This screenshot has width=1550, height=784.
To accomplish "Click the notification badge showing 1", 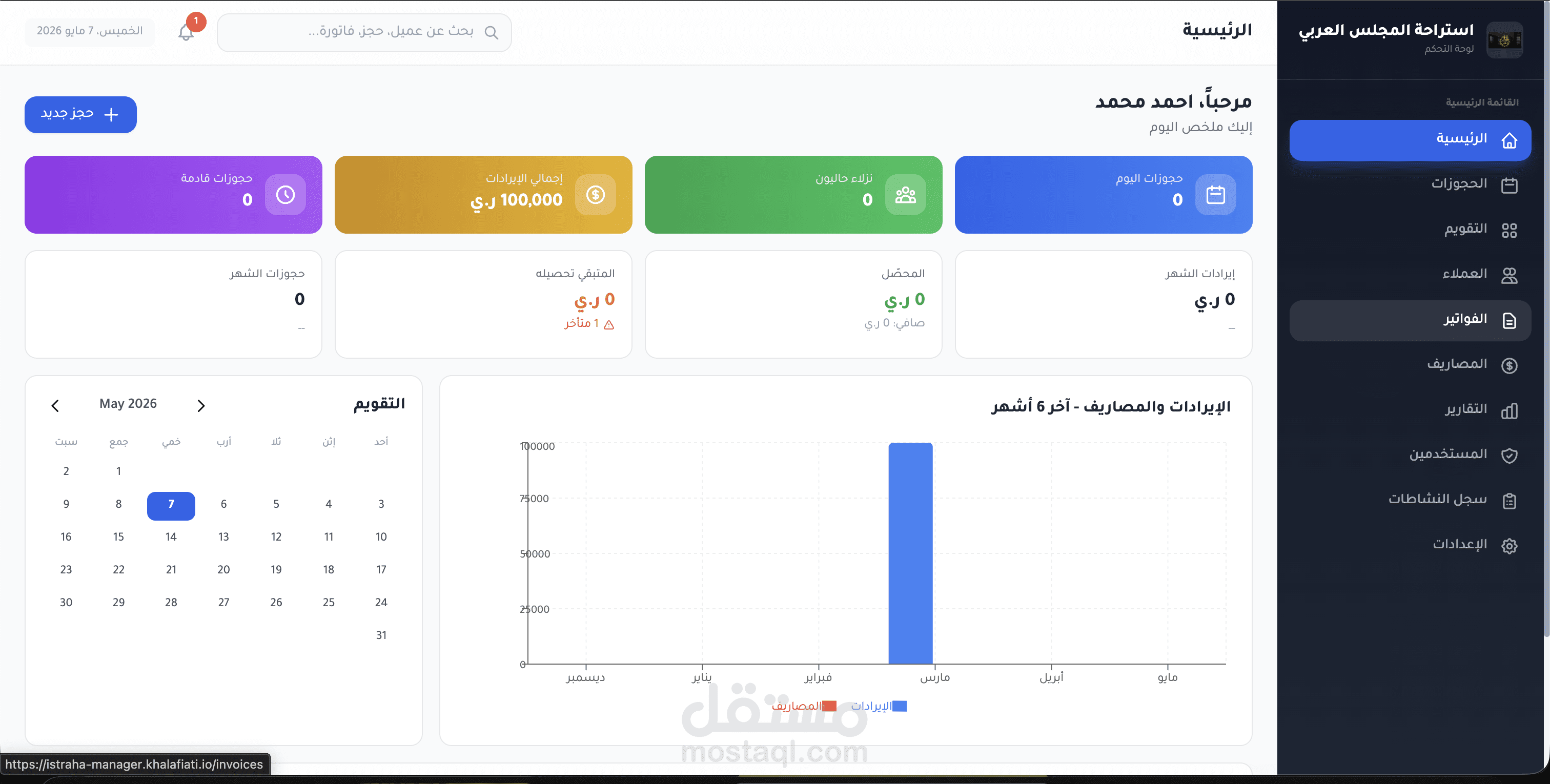I will pyautogui.click(x=196, y=21).
